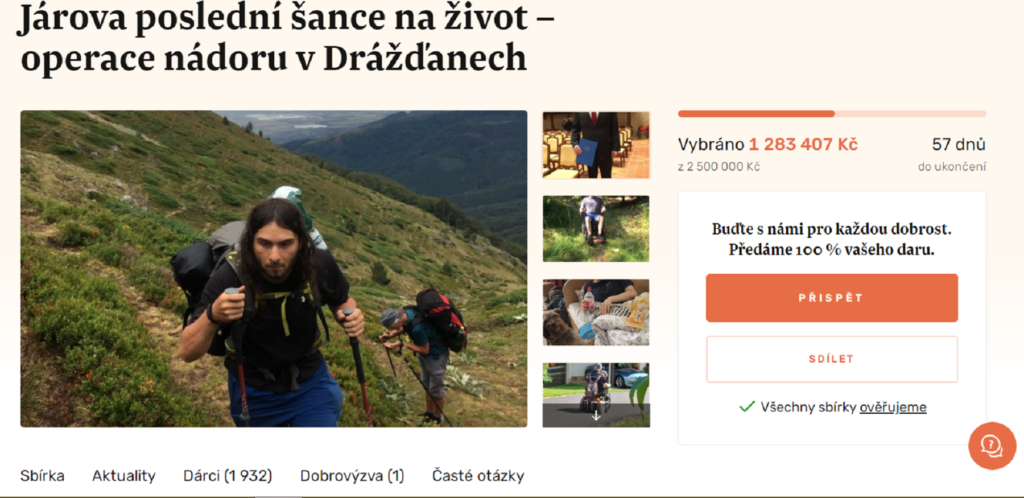
Task: Switch to the Sbírka tab
Action: click(42, 476)
